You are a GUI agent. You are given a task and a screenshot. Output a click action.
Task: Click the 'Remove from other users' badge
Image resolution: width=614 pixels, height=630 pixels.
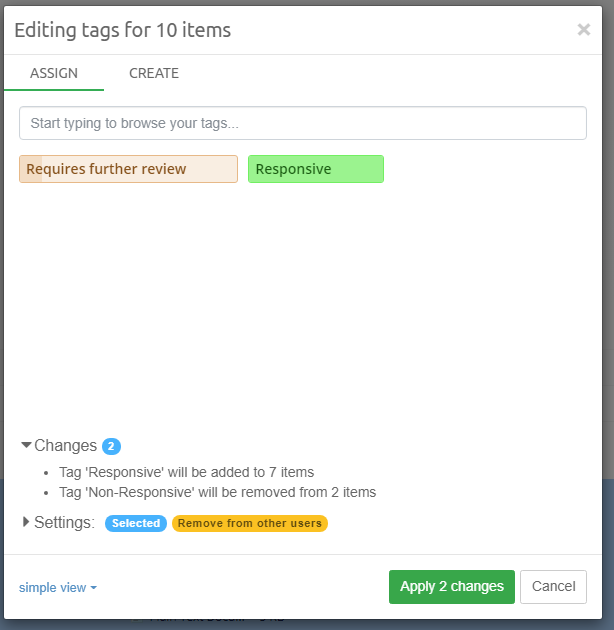pyautogui.click(x=250, y=523)
